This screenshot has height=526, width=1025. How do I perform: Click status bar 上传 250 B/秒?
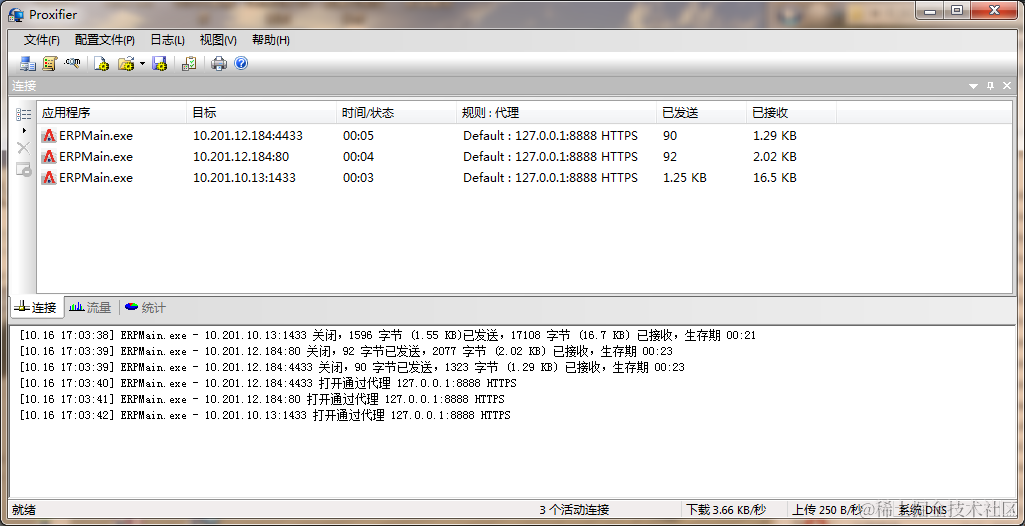[x=826, y=510]
